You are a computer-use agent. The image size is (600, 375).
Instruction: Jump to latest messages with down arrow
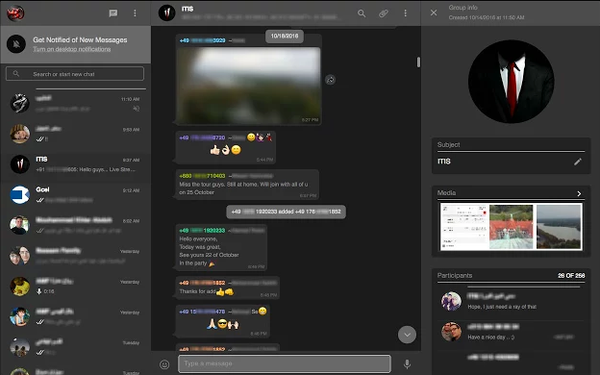pyautogui.click(x=407, y=335)
